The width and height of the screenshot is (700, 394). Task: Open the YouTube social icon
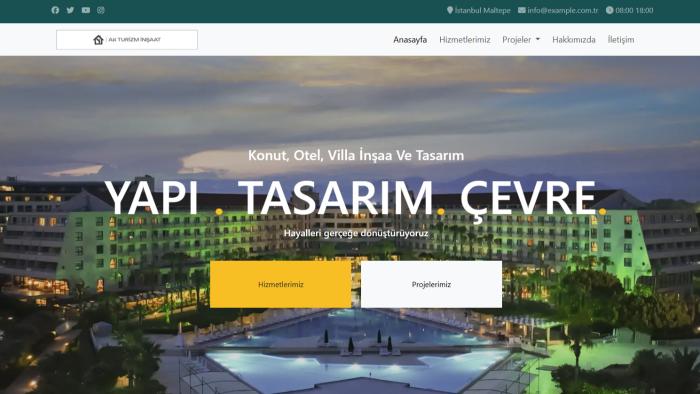tap(86, 10)
